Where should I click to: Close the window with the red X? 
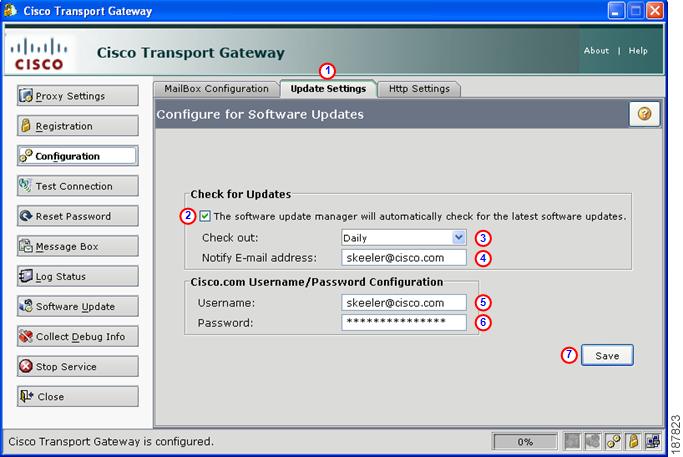coord(655,10)
